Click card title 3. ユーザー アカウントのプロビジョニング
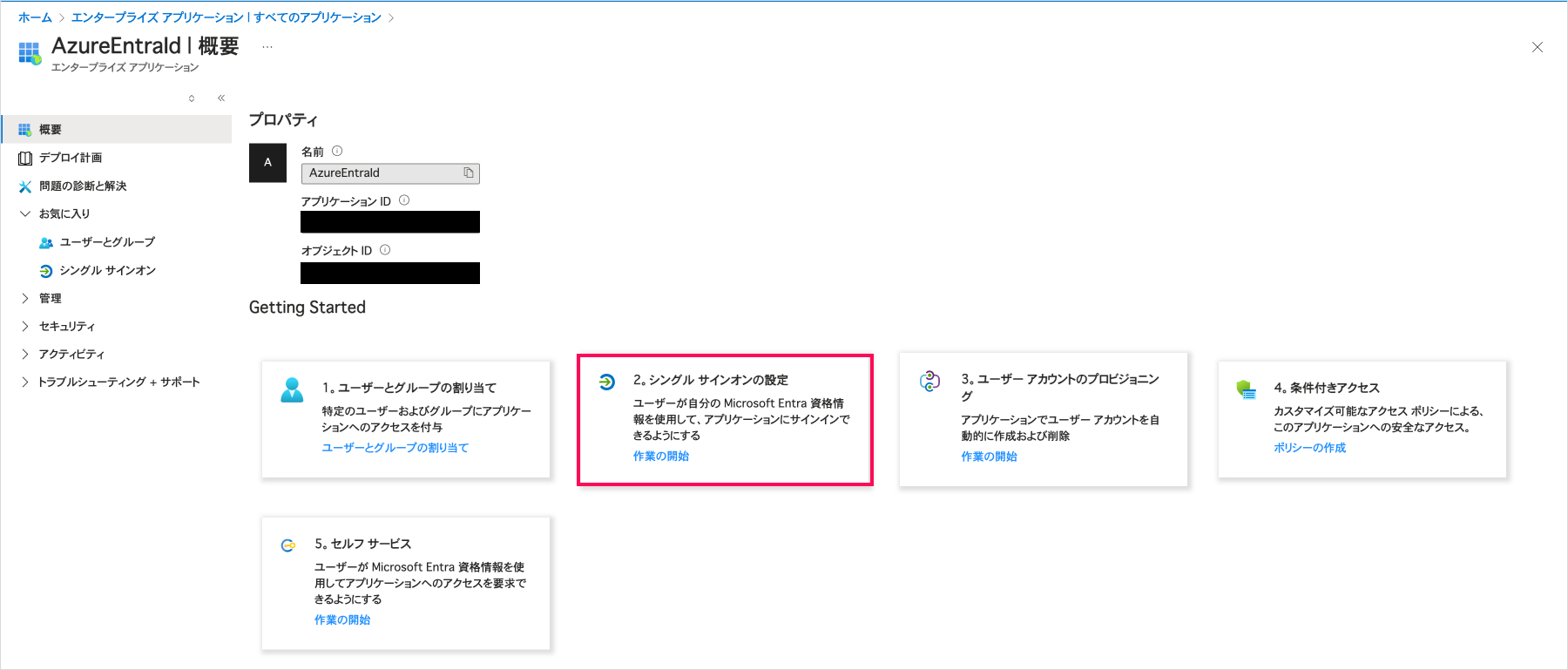The width and height of the screenshot is (1568, 670). [1060, 387]
